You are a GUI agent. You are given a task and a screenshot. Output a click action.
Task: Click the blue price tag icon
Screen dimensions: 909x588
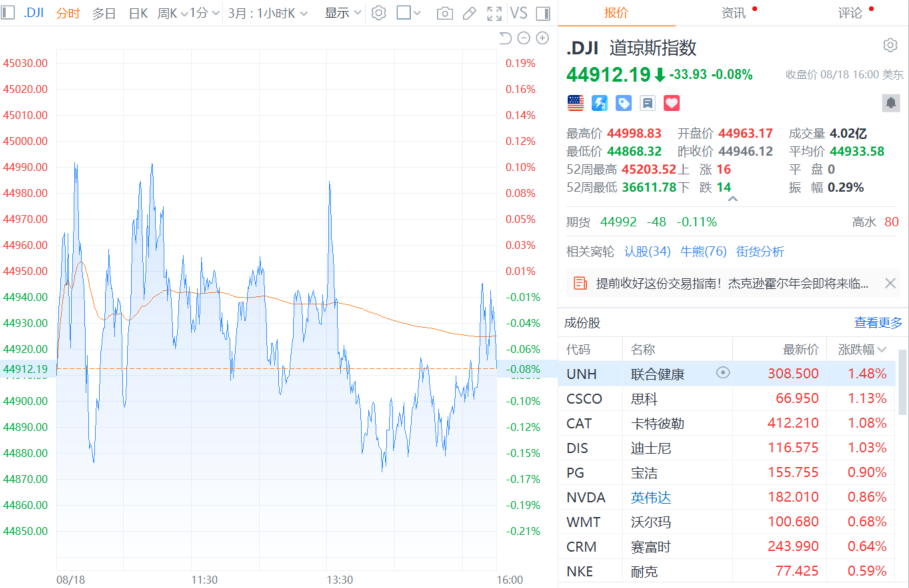(x=623, y=103)
